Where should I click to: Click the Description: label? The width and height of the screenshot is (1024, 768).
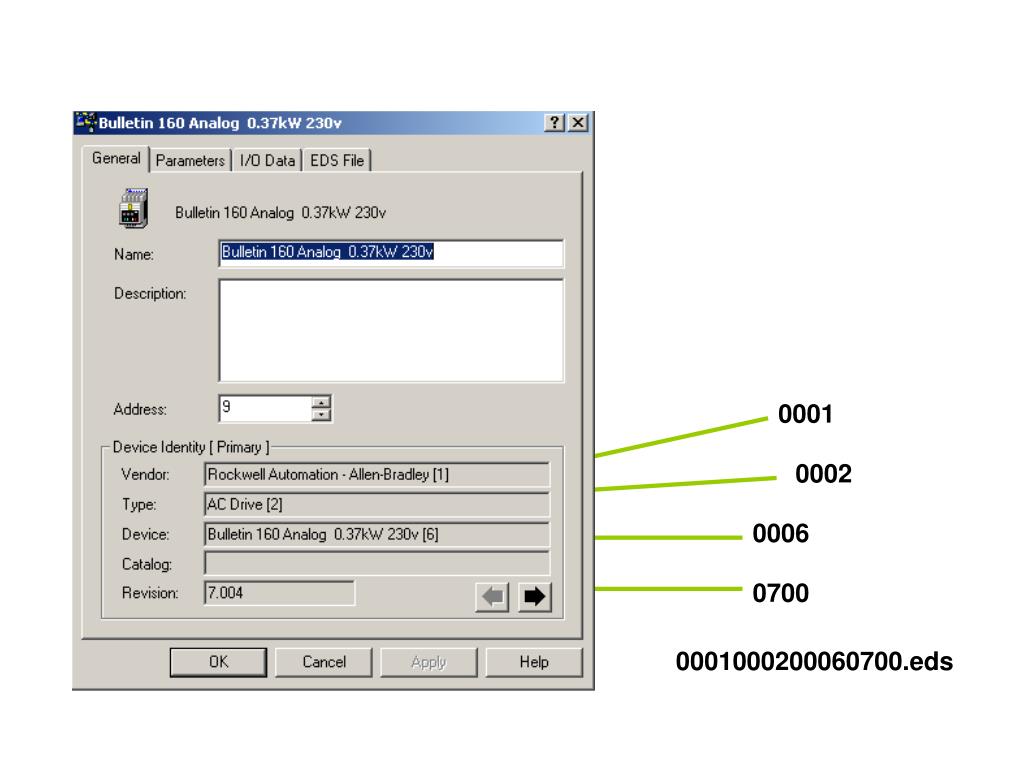(150, 294)
